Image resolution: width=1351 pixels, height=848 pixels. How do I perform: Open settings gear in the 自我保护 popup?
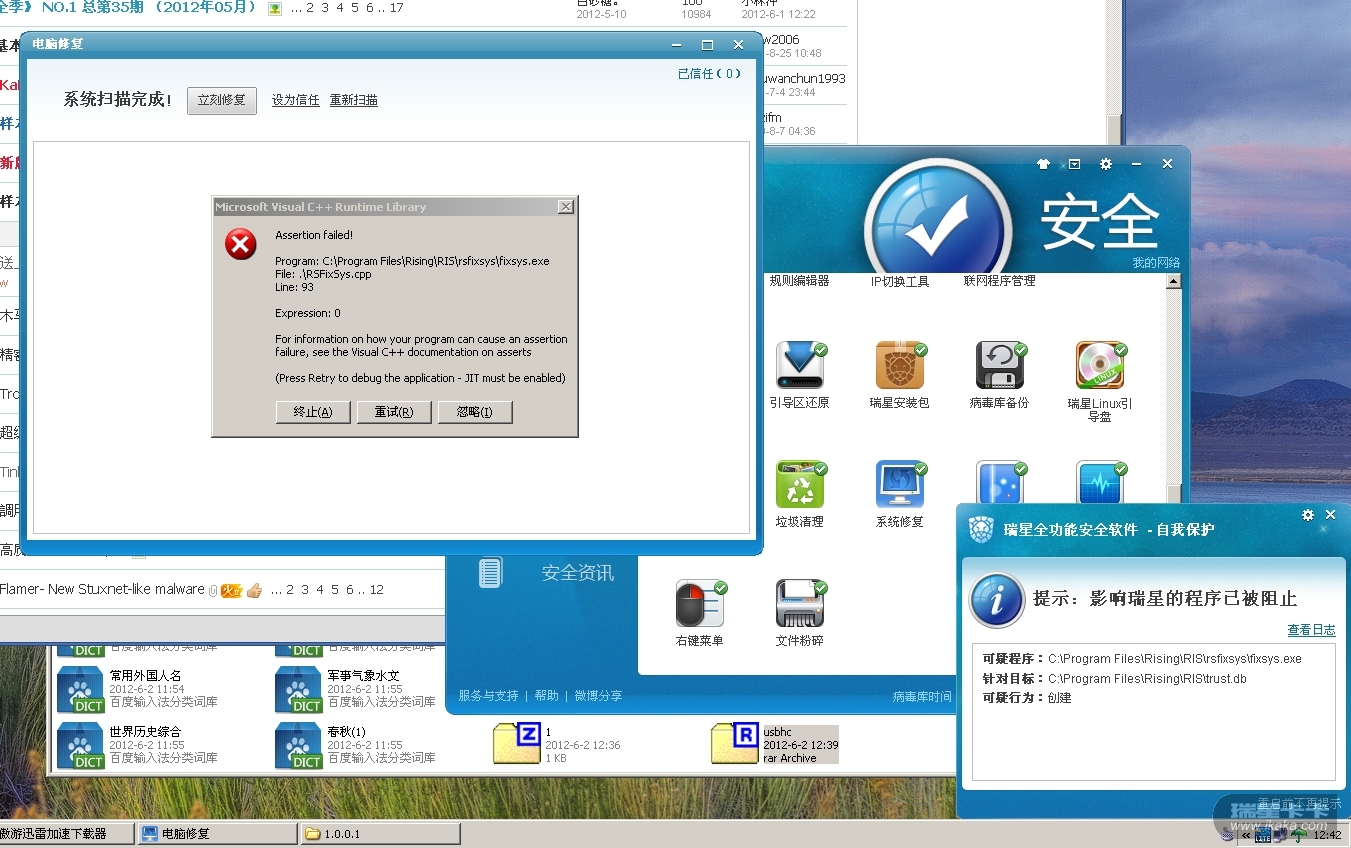(1307, 515)
